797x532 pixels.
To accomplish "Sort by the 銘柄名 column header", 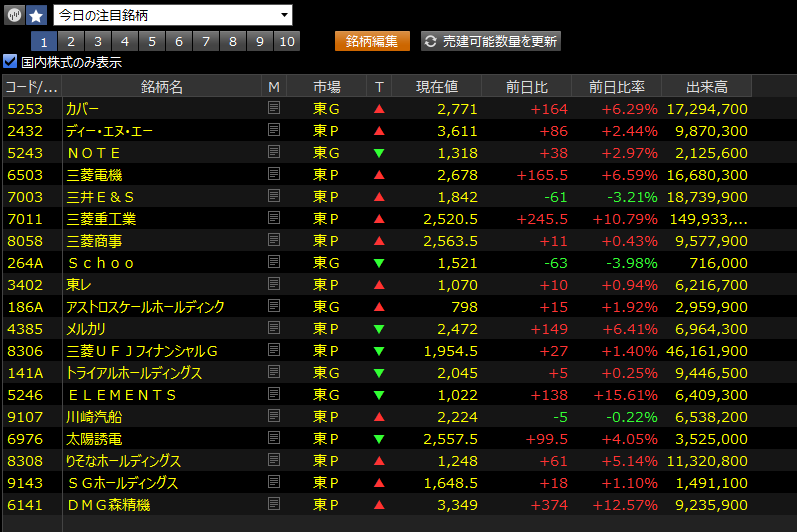I will 162,87.
